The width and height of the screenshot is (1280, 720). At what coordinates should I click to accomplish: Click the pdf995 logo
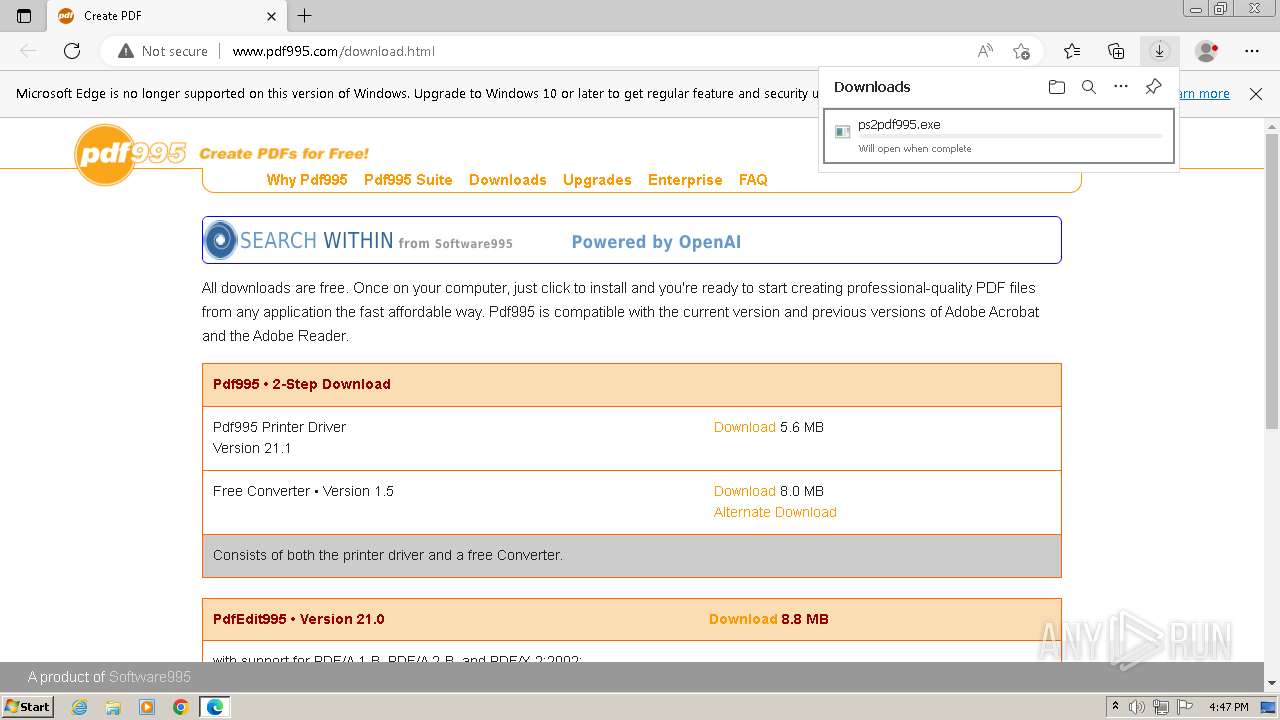coord(131,154)
